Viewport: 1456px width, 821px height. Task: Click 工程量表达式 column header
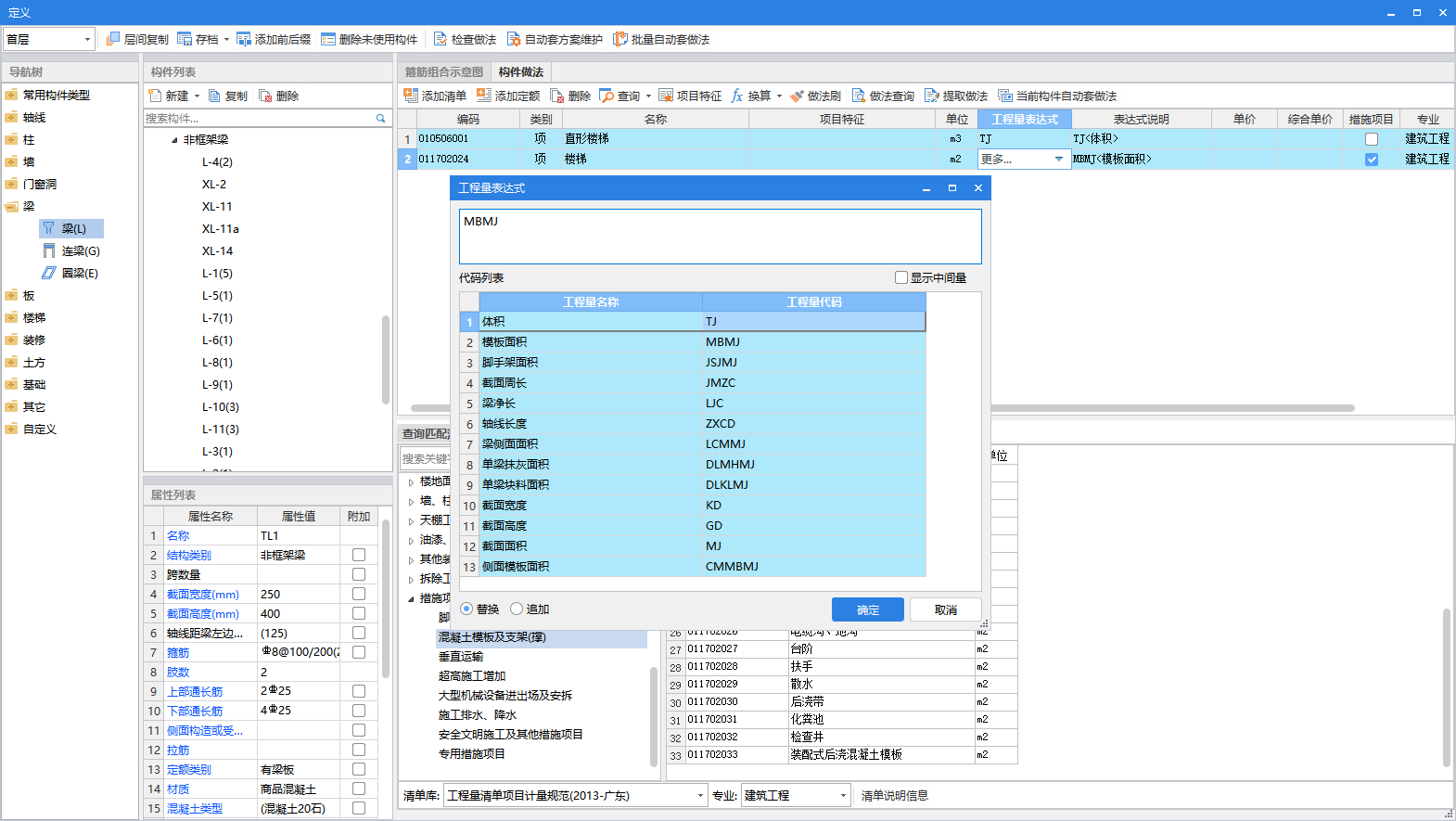tap(1024, 119)
